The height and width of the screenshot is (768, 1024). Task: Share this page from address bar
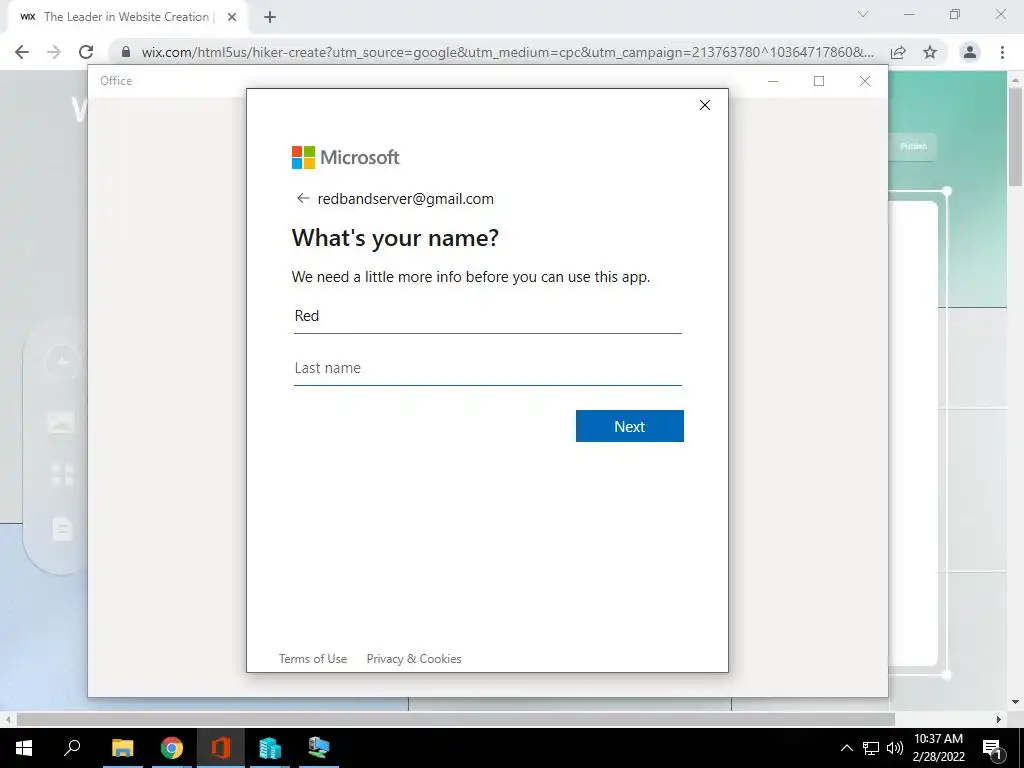coord(898,52)
